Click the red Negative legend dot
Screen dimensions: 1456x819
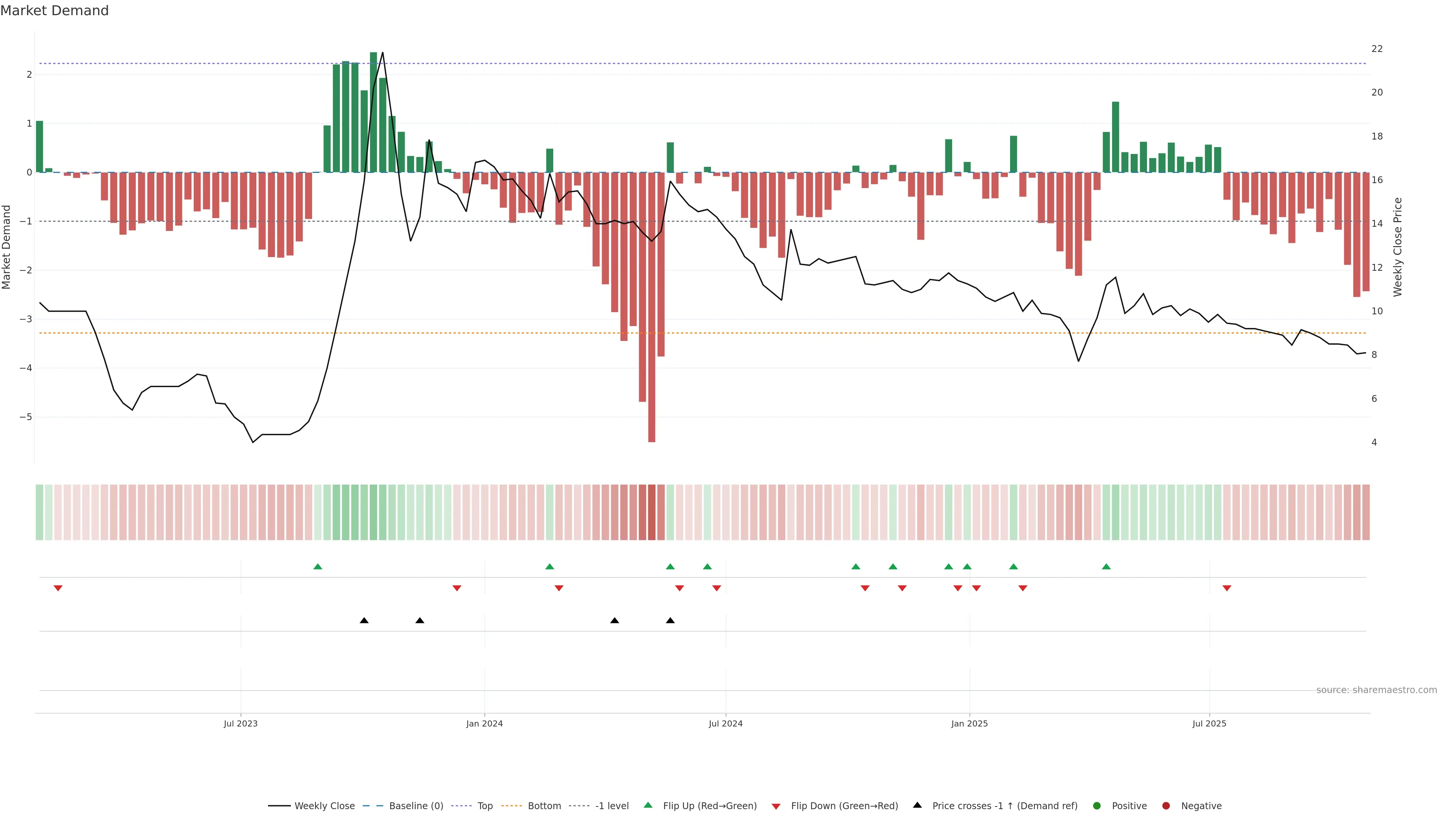(x=1166, y=806)
